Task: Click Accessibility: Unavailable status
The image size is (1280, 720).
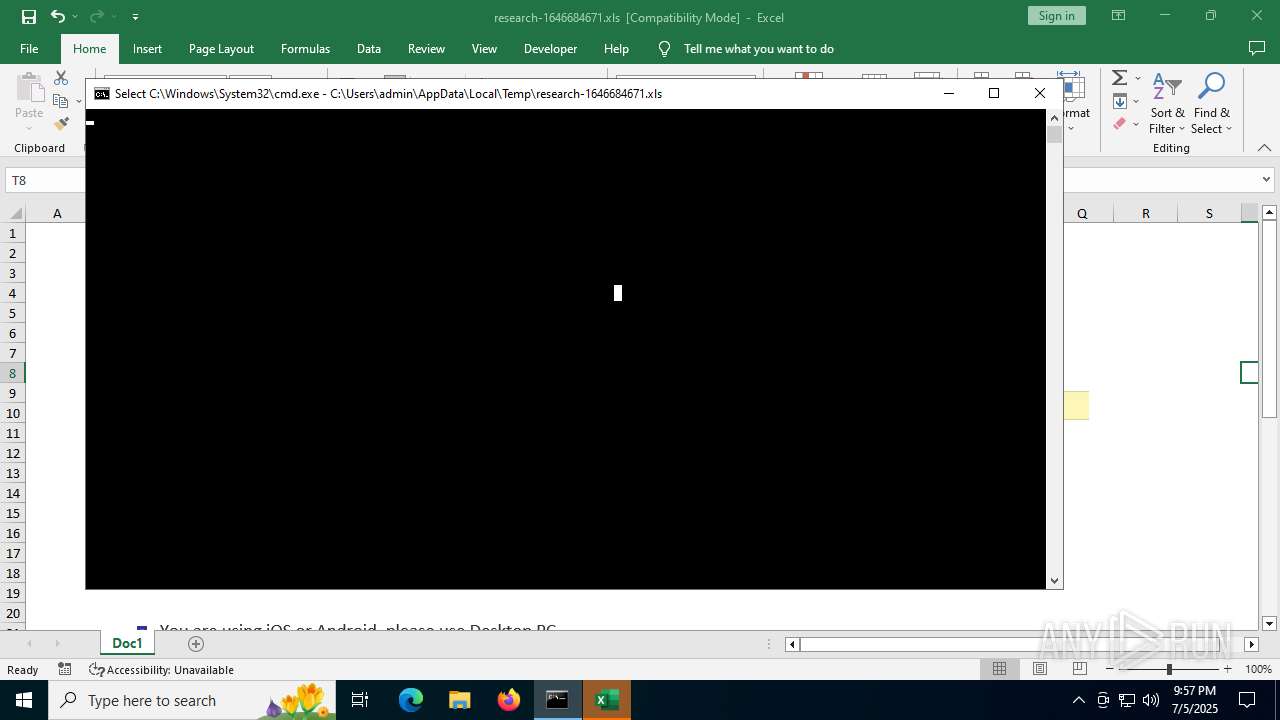Action: (x=161, y=669)
